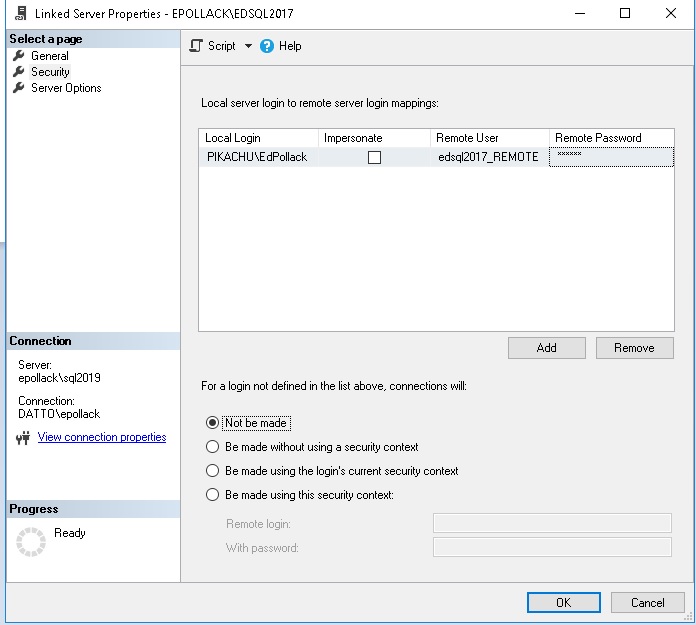Image resolution: width=696 pixels, height=625 pixels.
Task: Select the 'Not be made' radio option
Action: click(212, 423)
